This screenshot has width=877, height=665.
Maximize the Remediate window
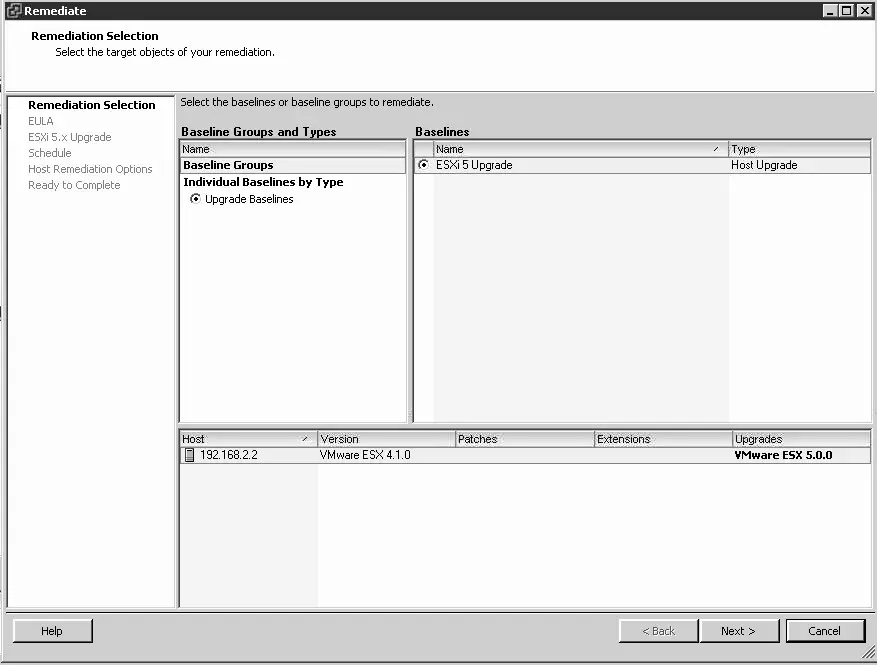(847, 11)
